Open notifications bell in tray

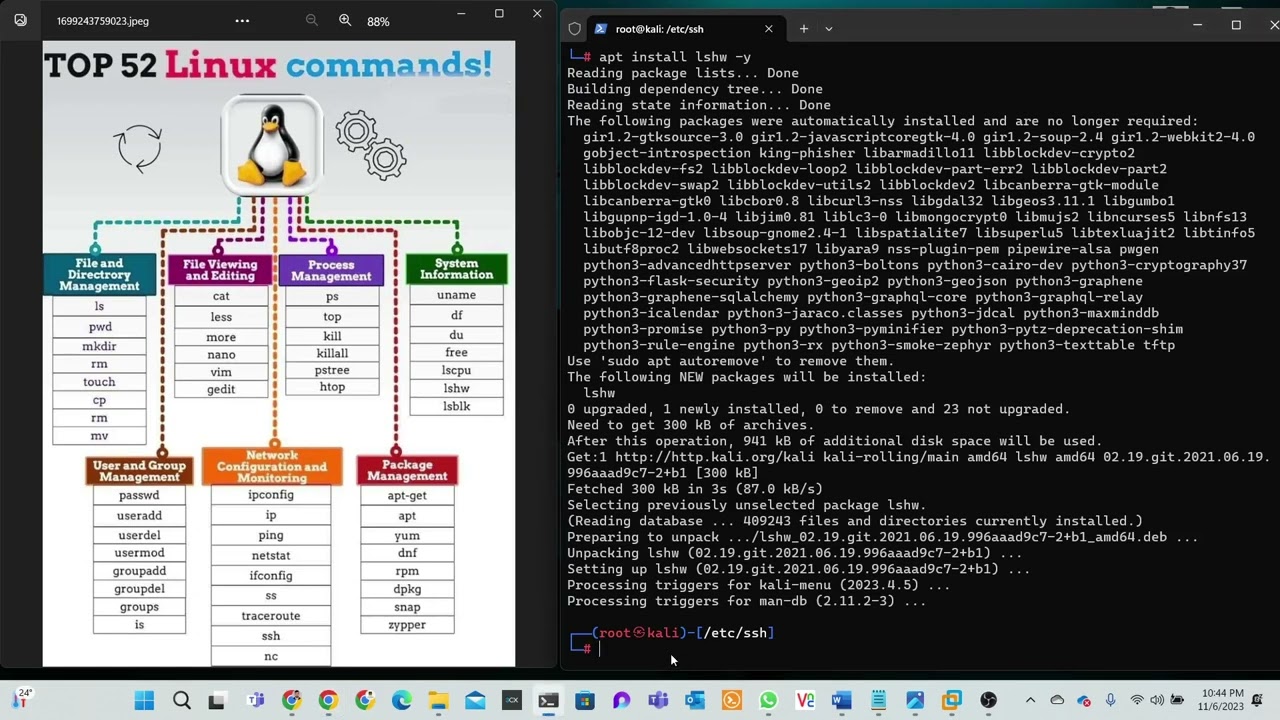pyautogui.click(x=1258, y=700)
